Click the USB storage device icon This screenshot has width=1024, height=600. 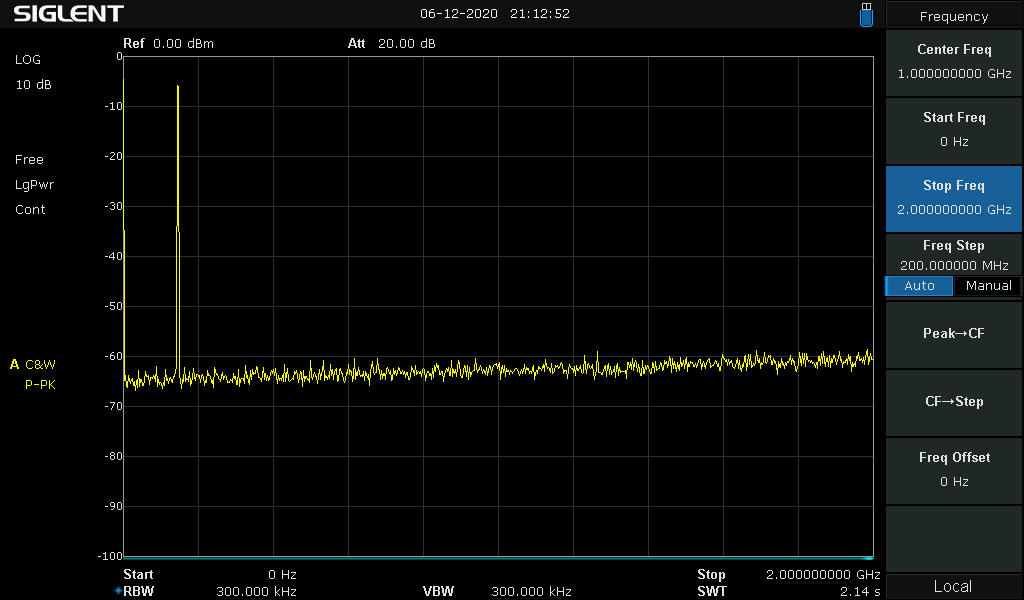[866, 14]
